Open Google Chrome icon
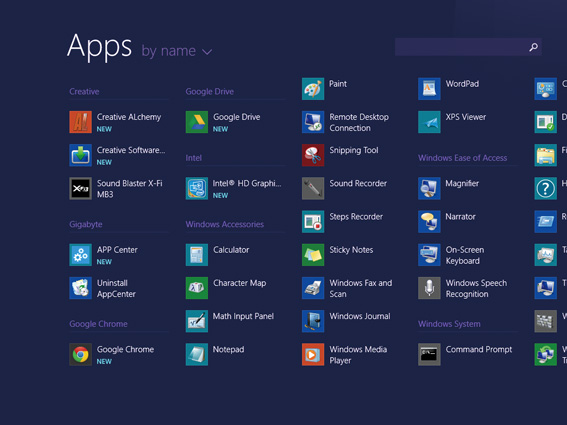 click(80, 354)
